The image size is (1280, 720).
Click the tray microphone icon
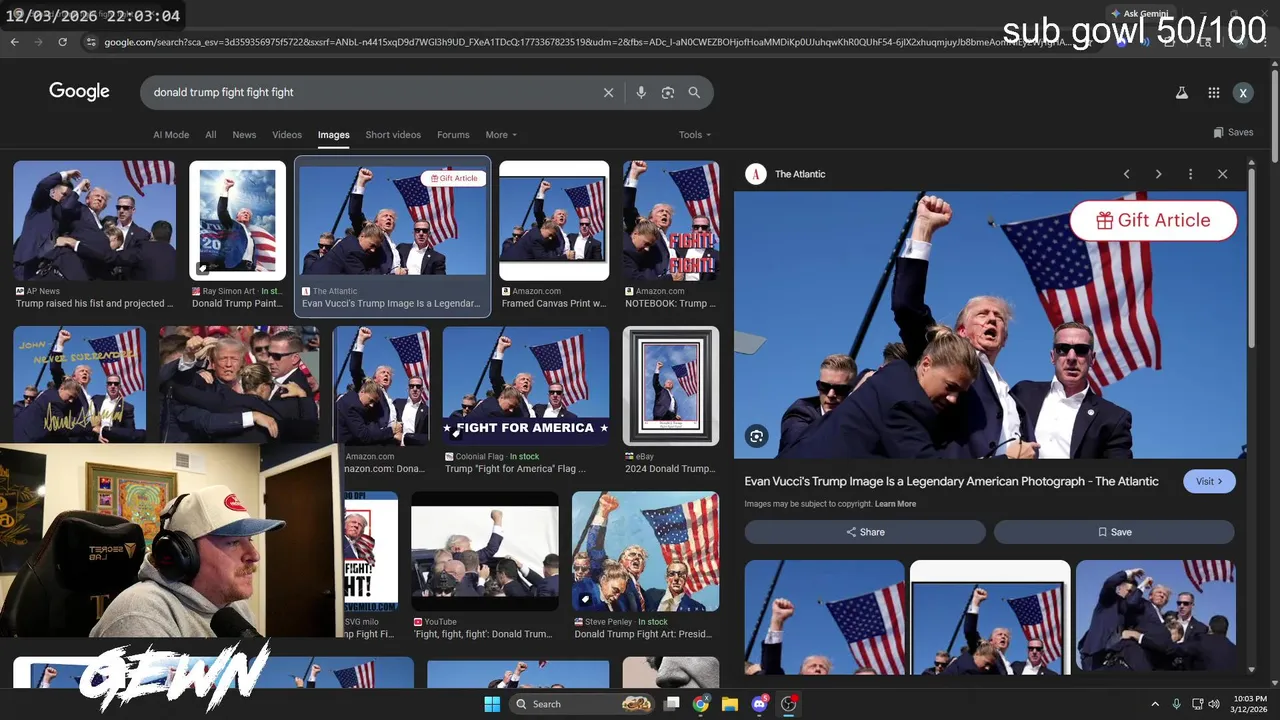pos(1177,704)
